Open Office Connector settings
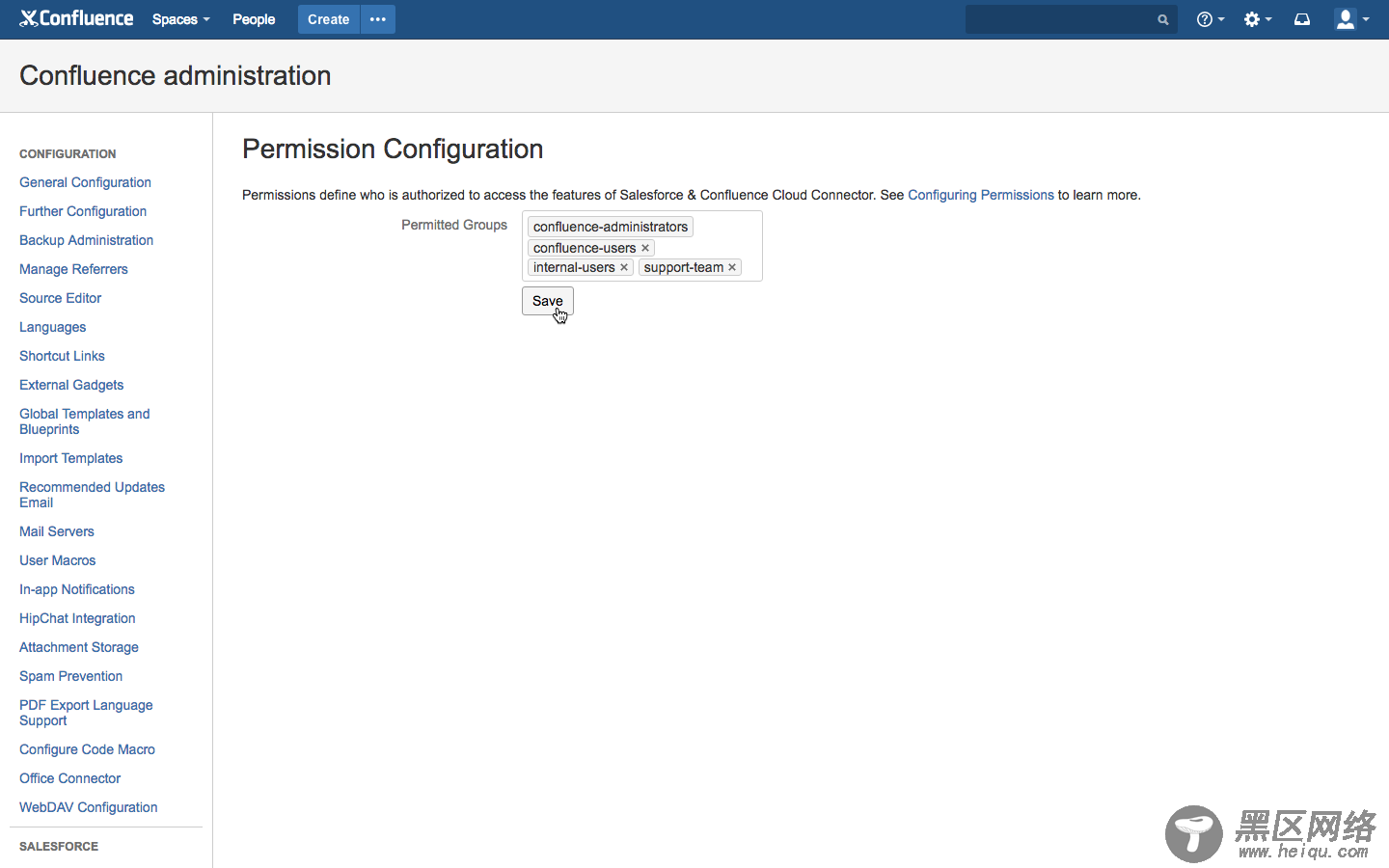This screenshot has height=868, width=1389. [69, 778]
